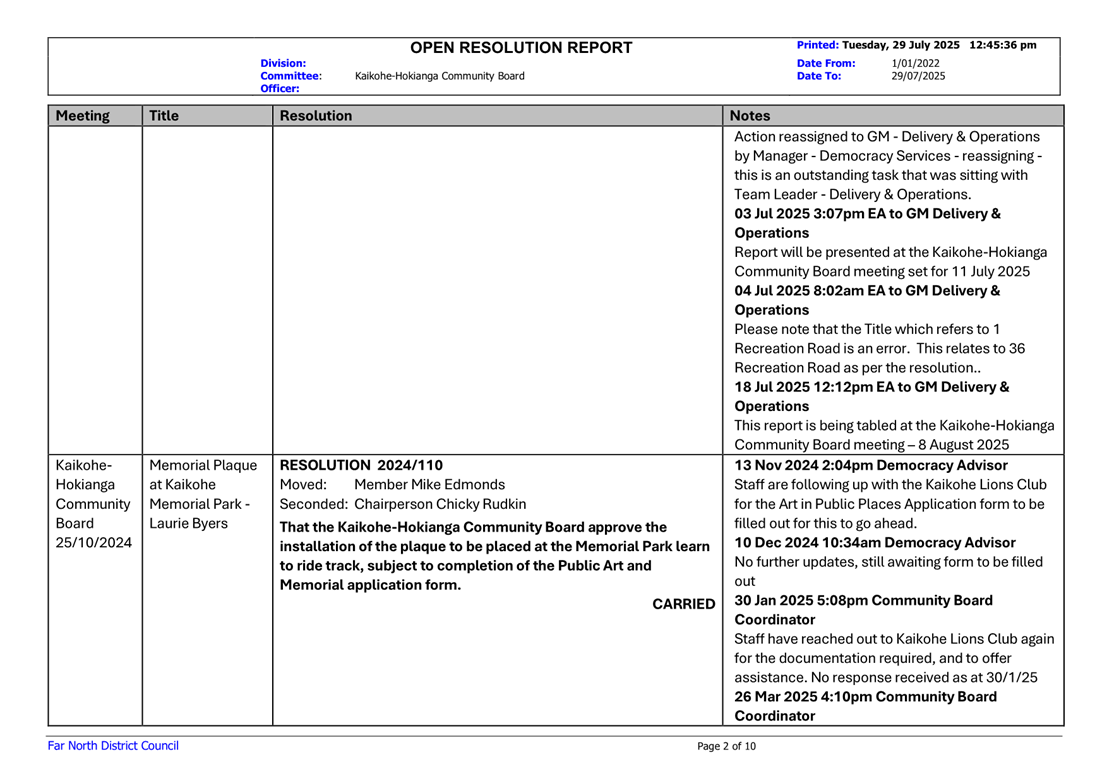Click the Printed: Tuesday, 29 July 2025 timestamp

pos(916,45)
